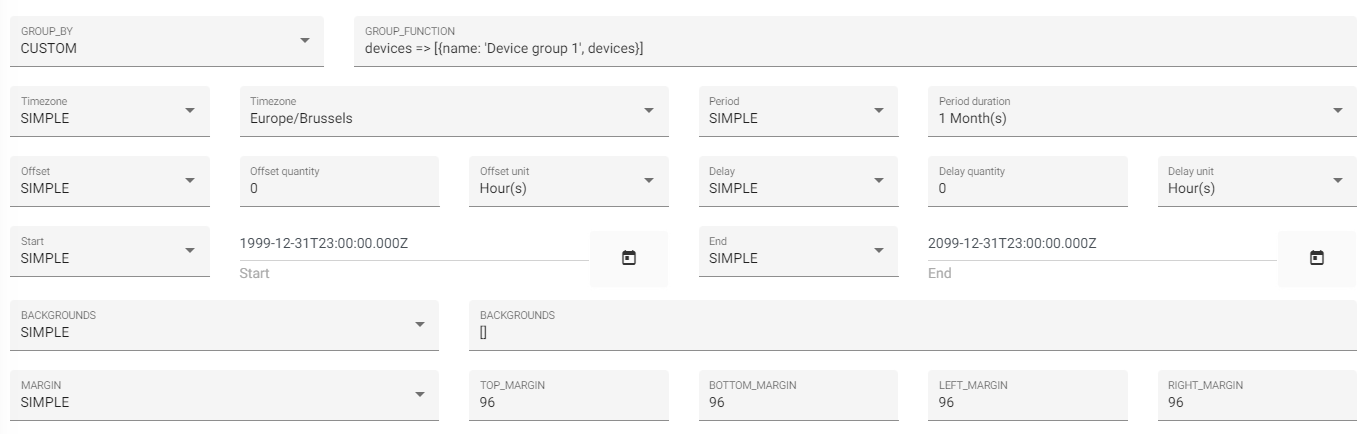Click the Start date text field
The image size is (1371, 434).
[x=413, y=243]
